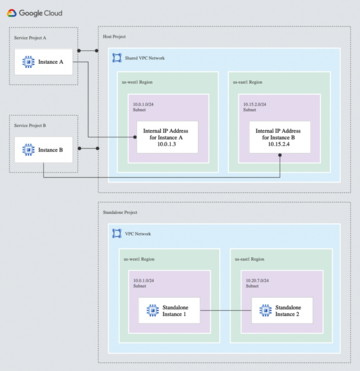Select the Service Project B label

pyautogui.click(x=30, y=126)
